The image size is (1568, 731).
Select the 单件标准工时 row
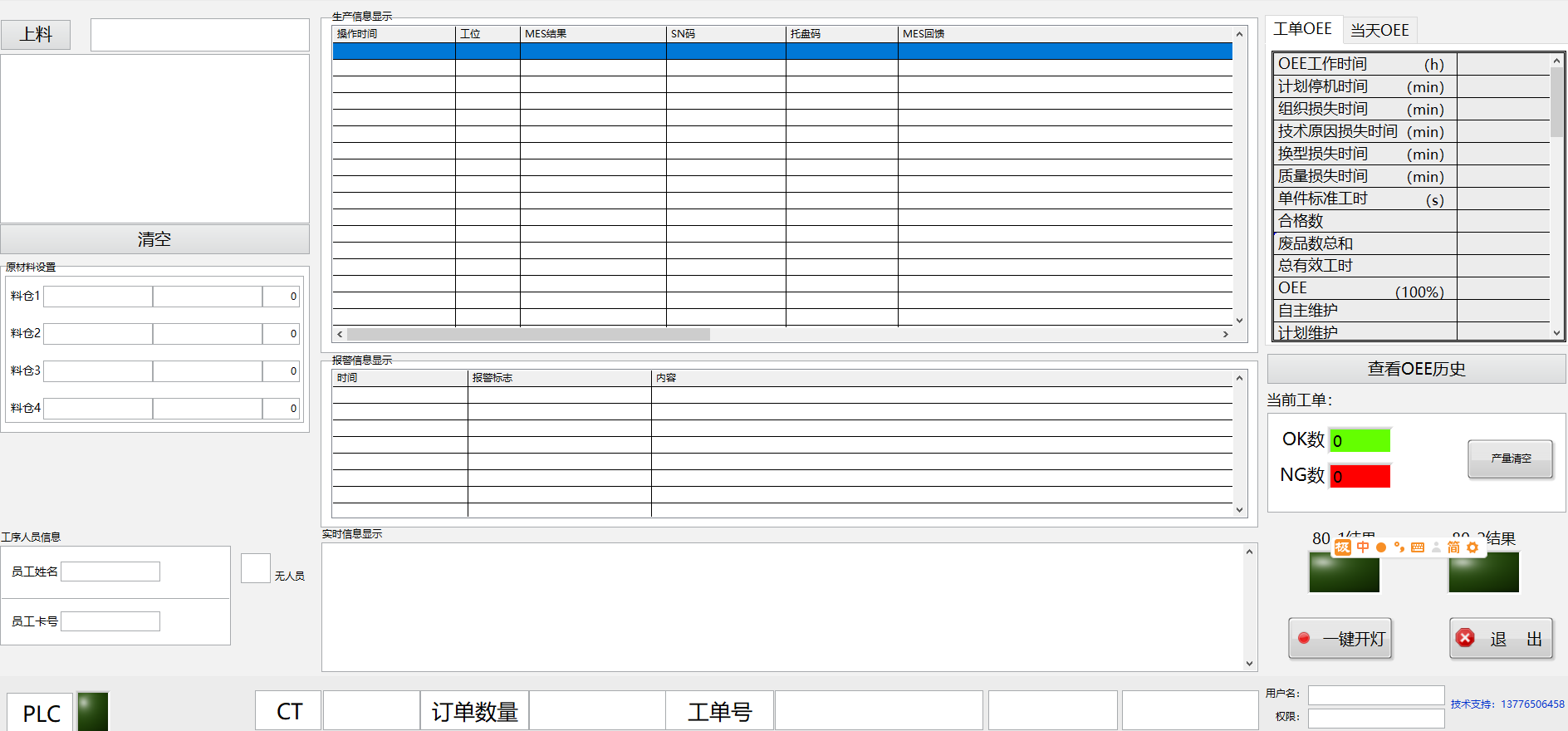[1412, 199]
